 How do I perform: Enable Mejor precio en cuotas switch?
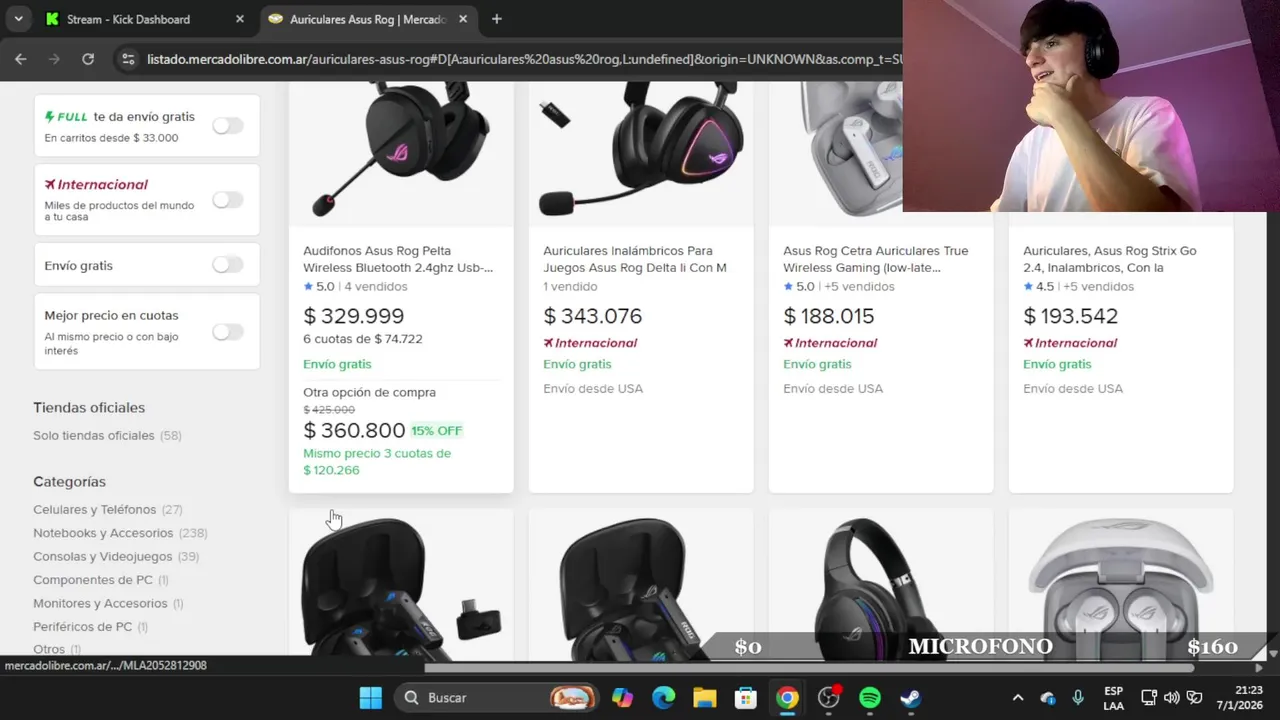pyautogui.click(x=228, y=331)
